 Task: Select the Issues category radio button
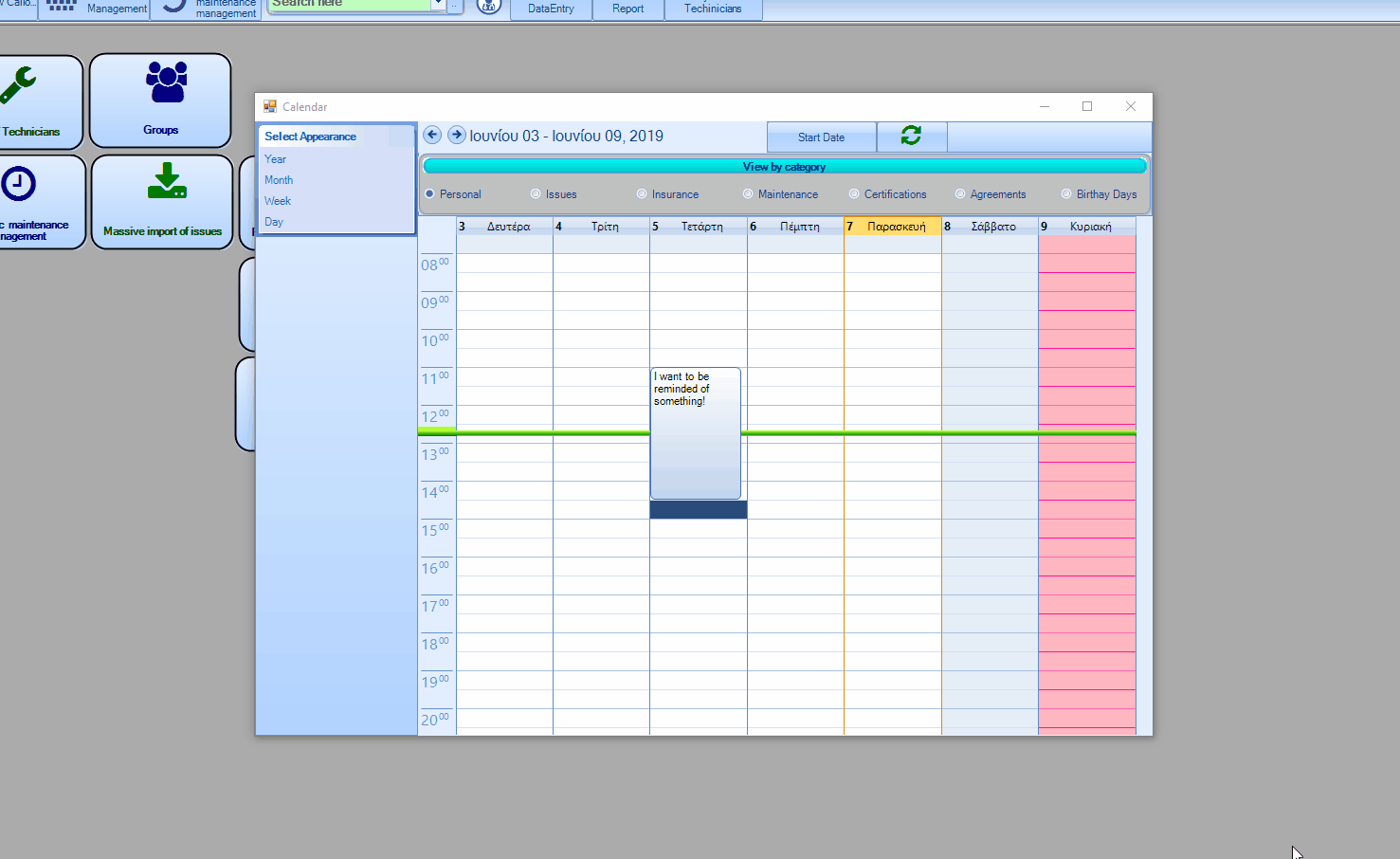point(536,194)
